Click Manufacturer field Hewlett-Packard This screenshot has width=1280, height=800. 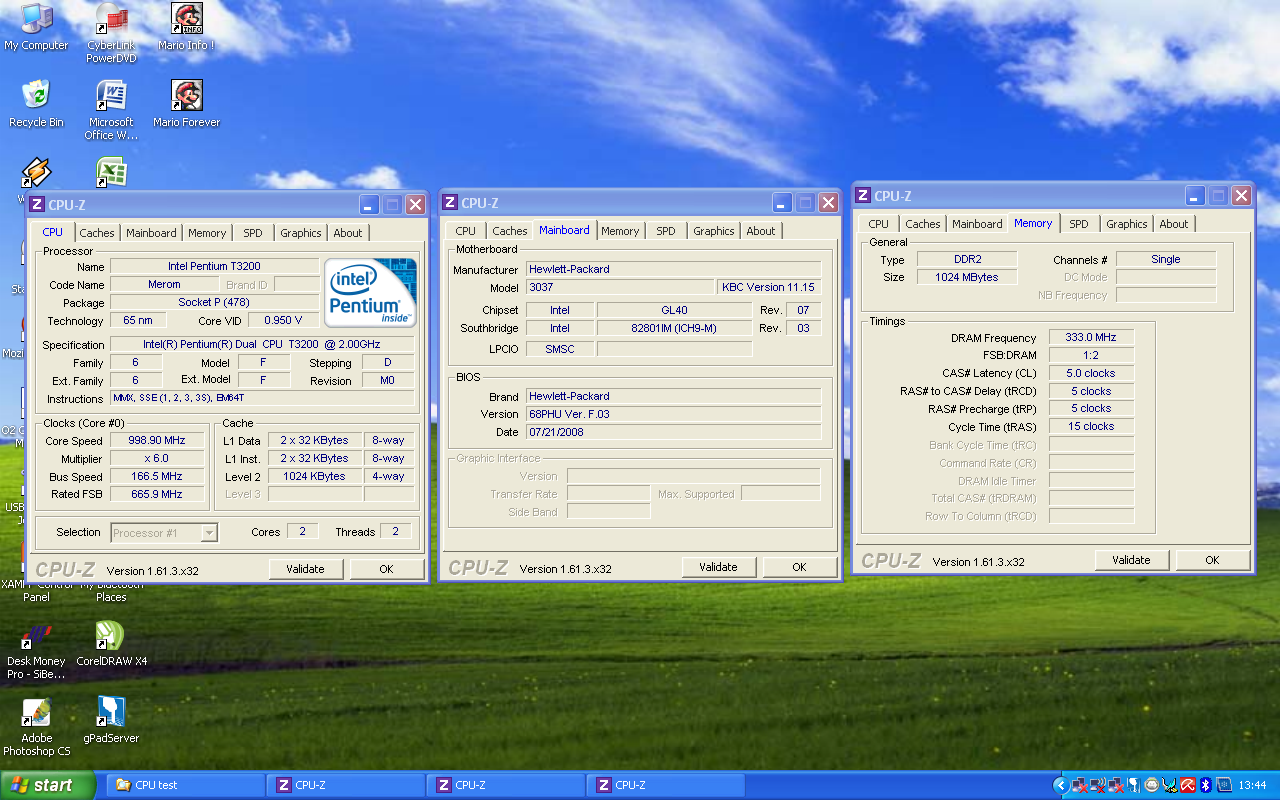tap(674, 270)
